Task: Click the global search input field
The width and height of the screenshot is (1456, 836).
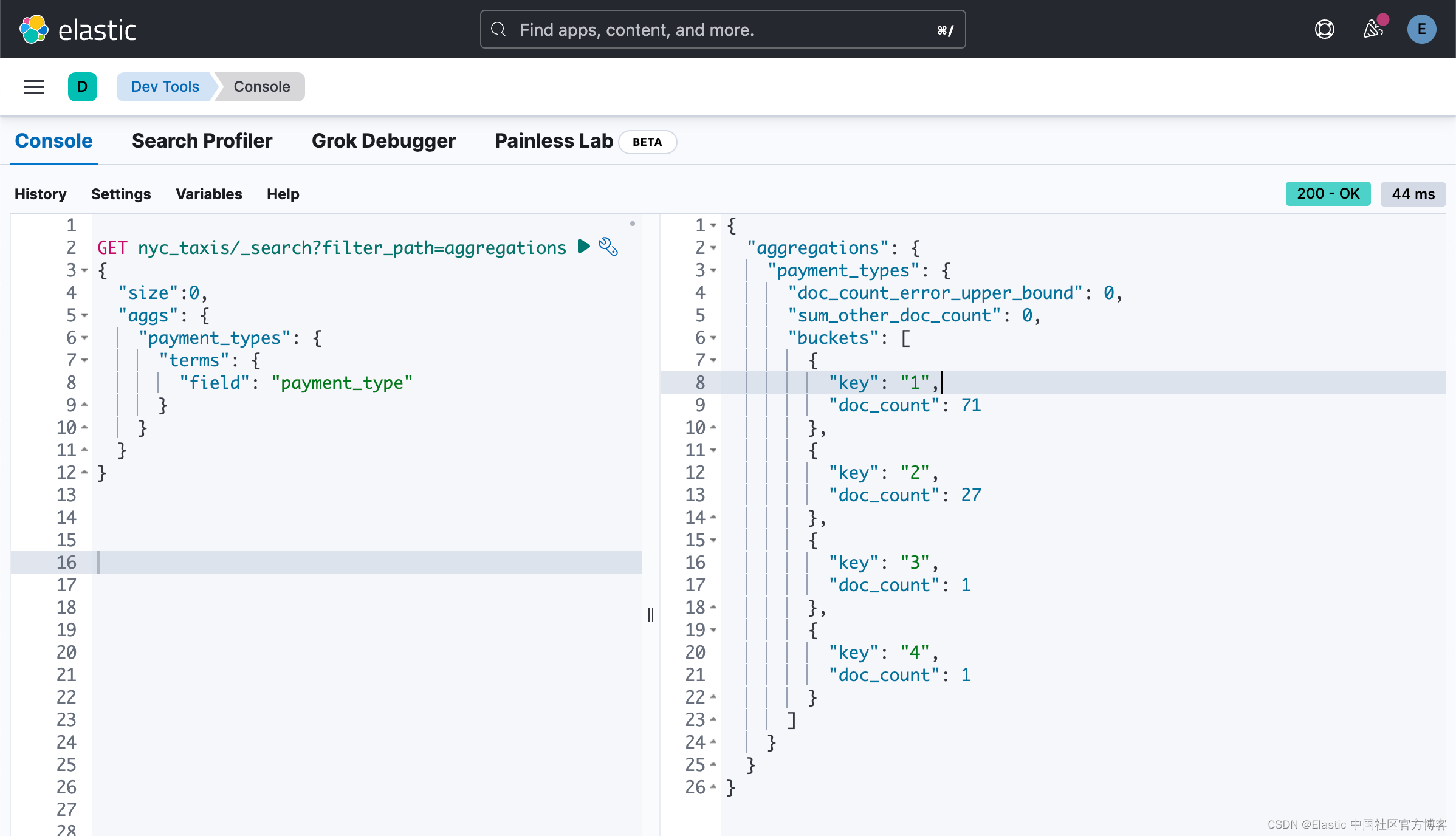Action: [x=722, y=29]
